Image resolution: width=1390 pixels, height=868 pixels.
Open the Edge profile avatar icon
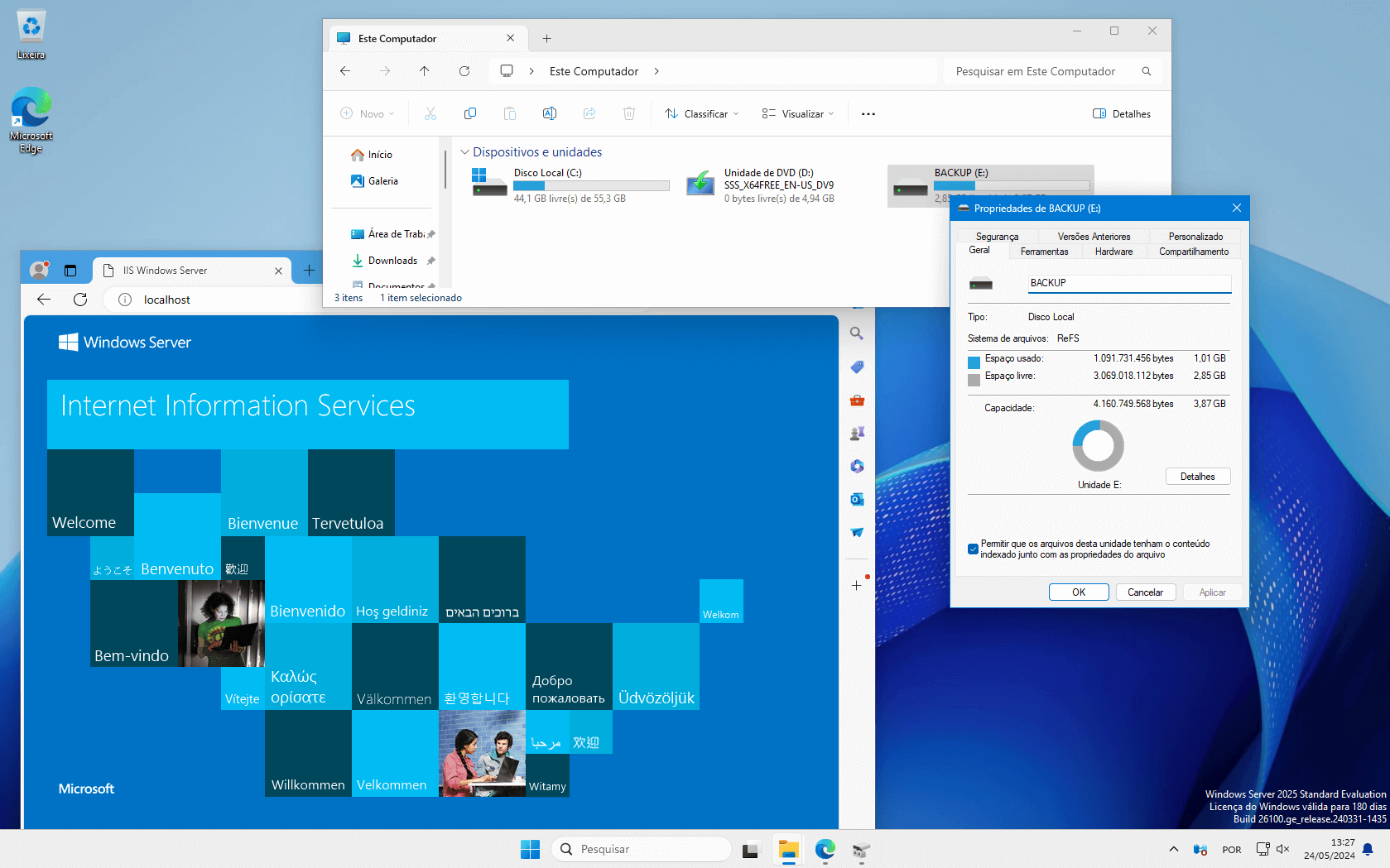coord(39,270)
